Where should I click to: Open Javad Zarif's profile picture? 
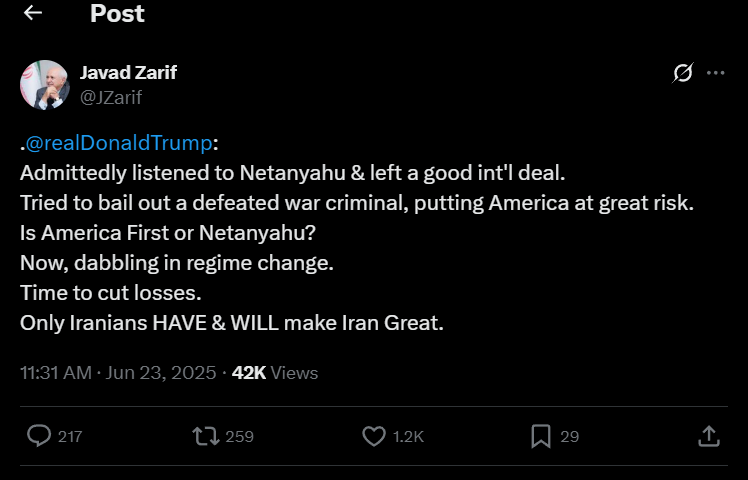click(44, 85)
